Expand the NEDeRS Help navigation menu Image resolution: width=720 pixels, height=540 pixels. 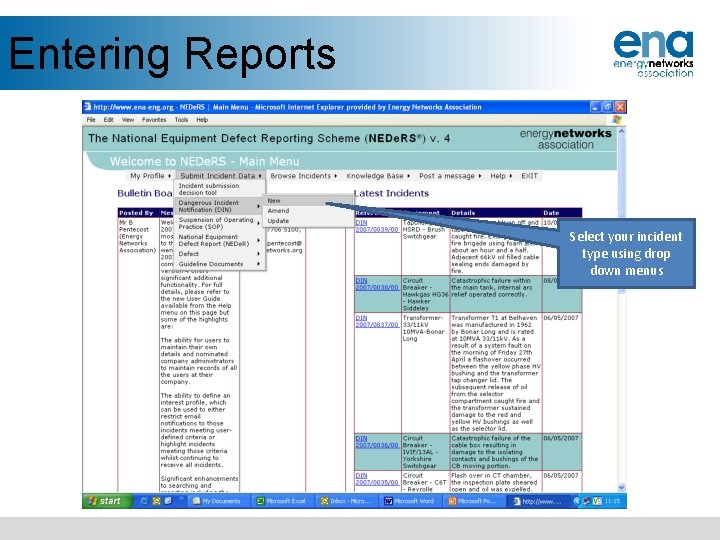click(x=501, y=176)
